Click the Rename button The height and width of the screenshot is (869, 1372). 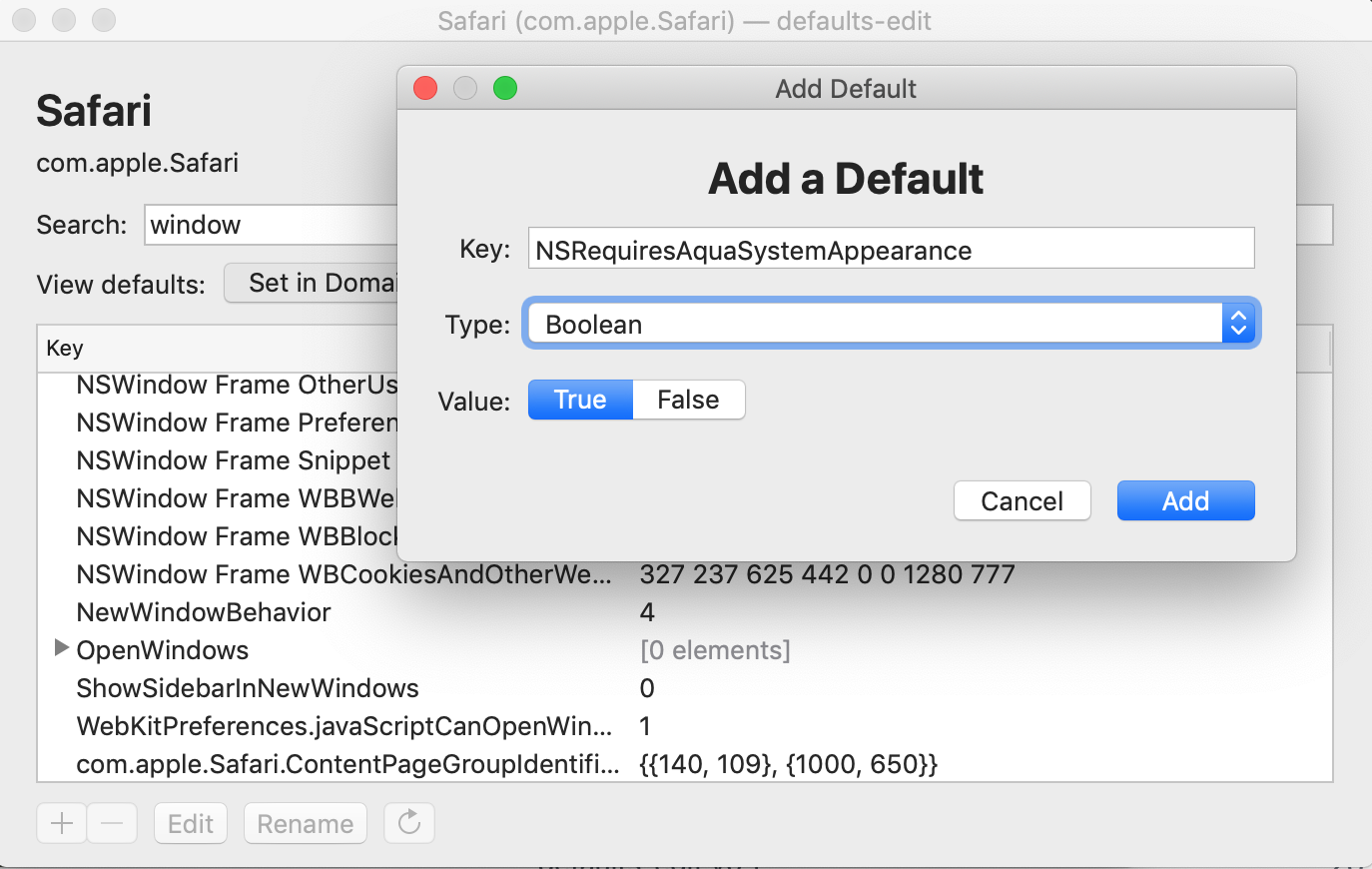[306, 823]
